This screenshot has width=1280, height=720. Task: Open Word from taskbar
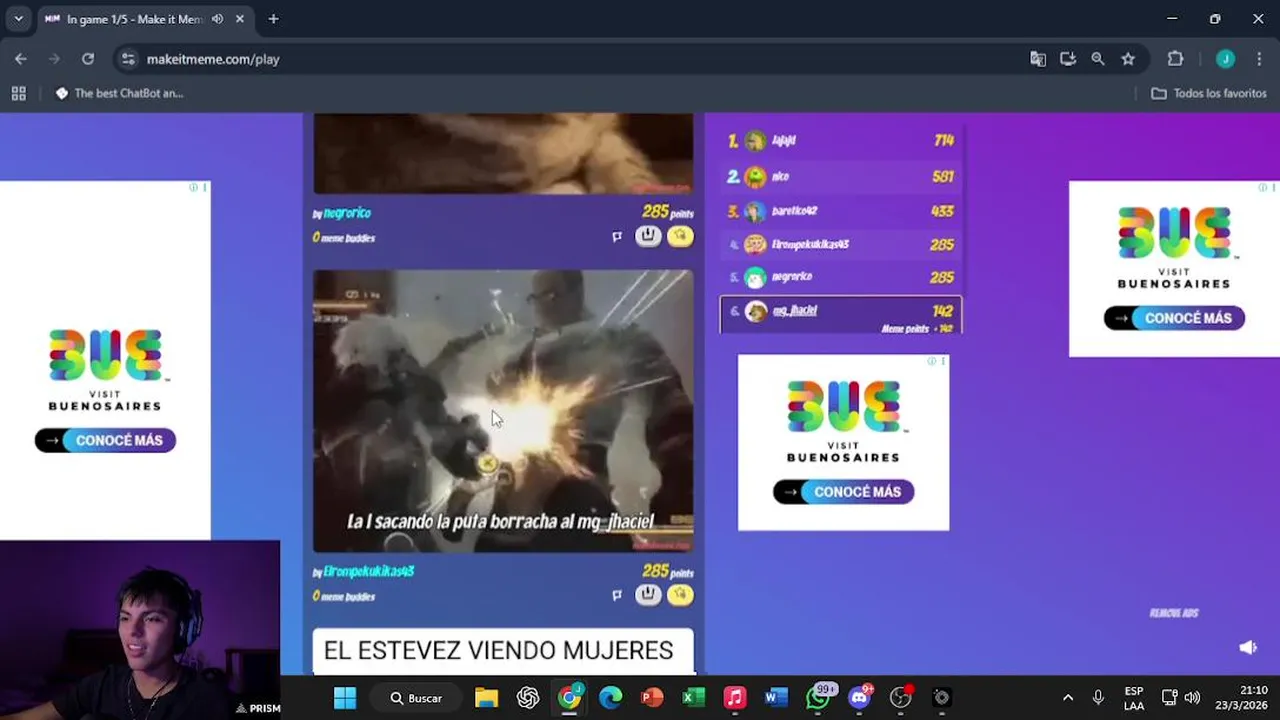tap(776, 698)
